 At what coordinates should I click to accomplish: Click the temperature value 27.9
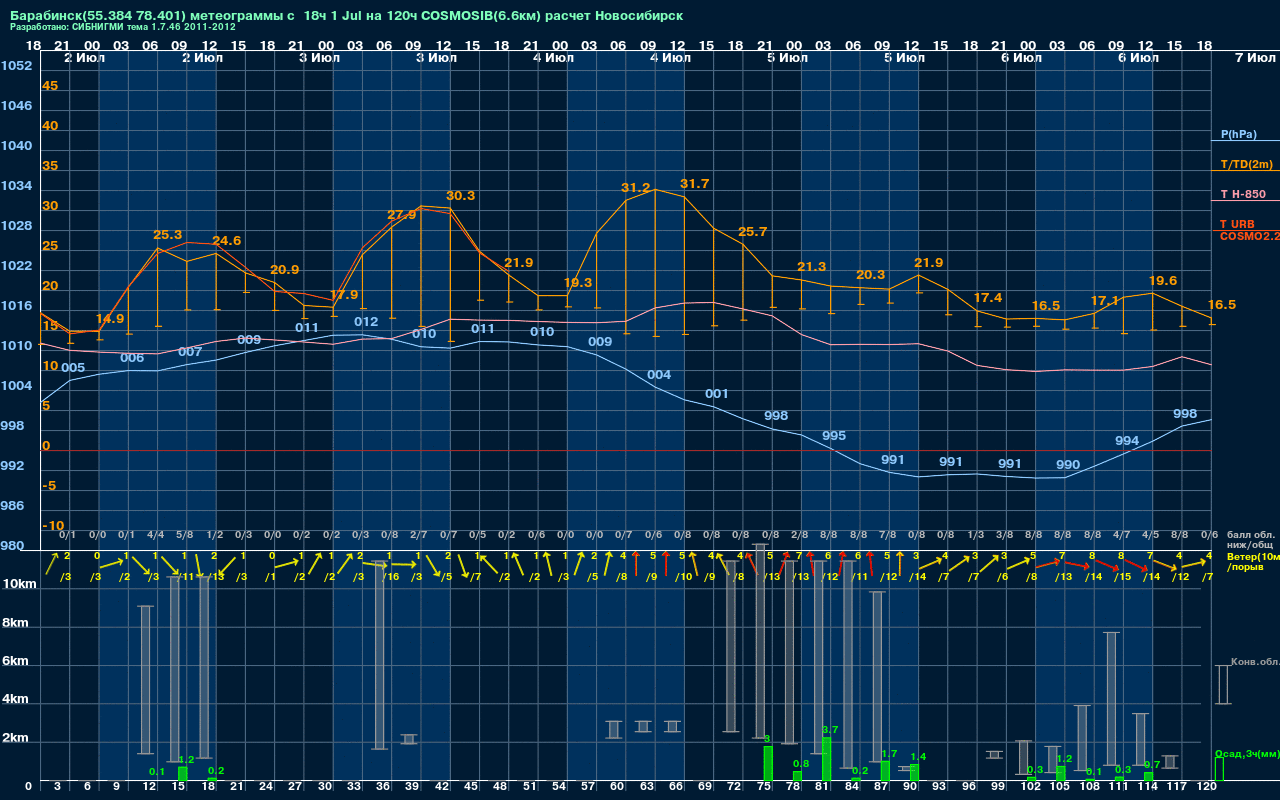(x=401, y=215)
